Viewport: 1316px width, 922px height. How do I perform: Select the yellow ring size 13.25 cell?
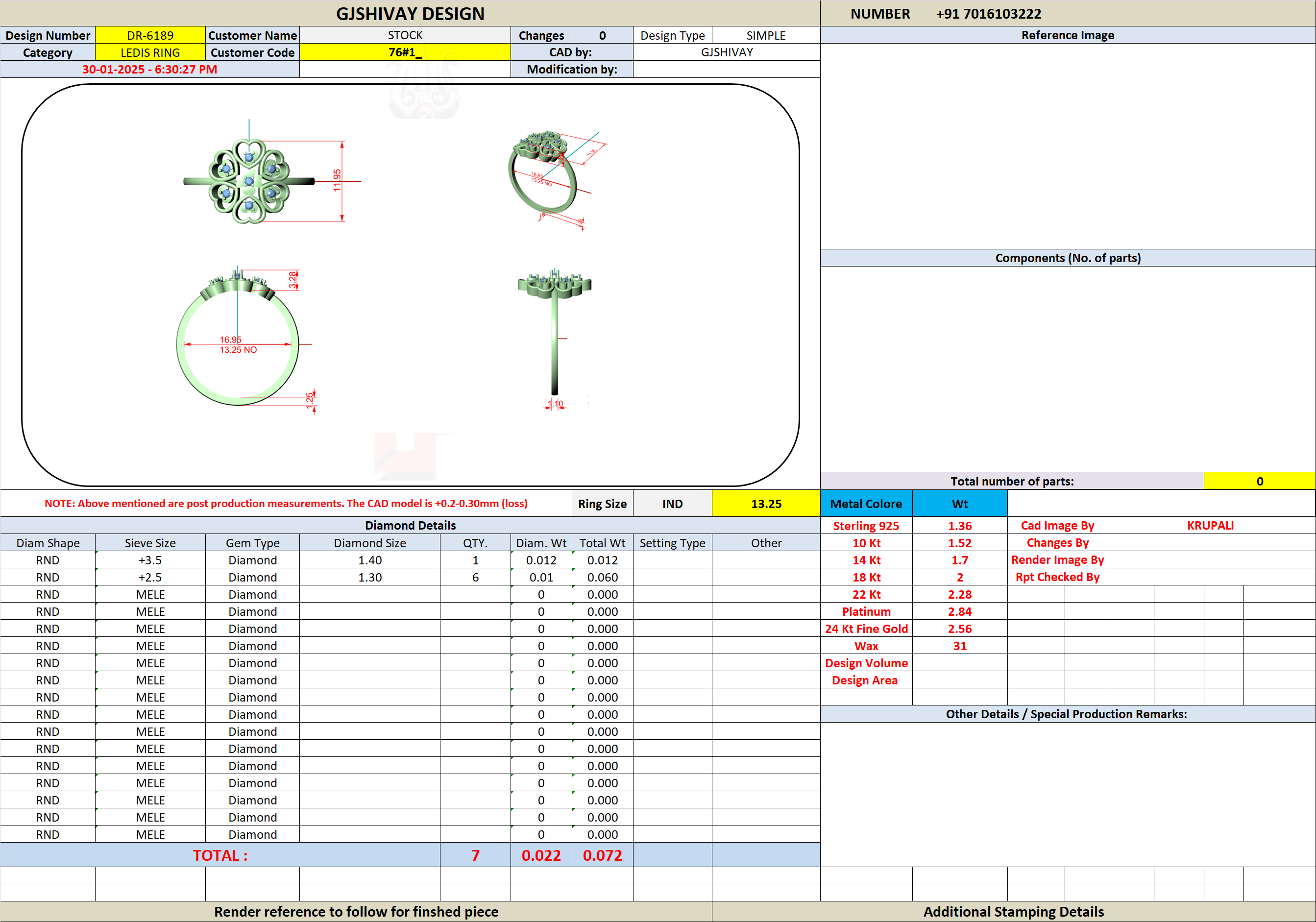tap(766, 504)
